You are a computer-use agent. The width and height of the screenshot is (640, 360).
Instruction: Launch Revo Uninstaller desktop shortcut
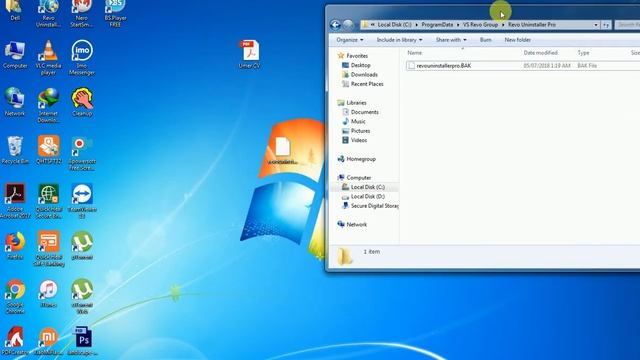point(48,13)
